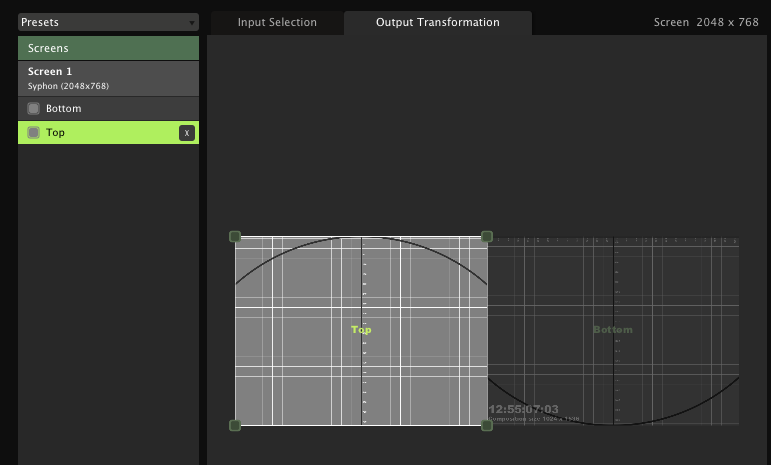The height and width of the screenshot is (465, 771).
Task: Delete the Top slice with x button
Action: click(186, 133)
